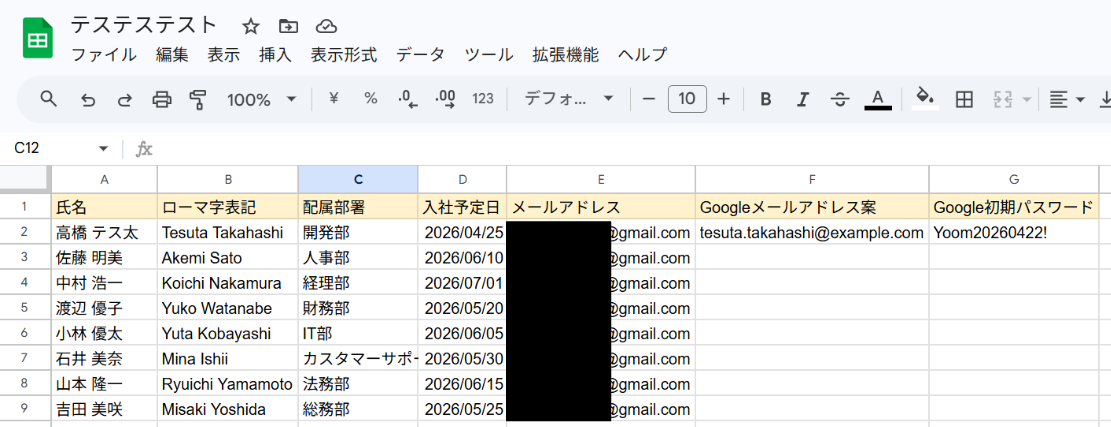Open the 表示 menu
This screenshot has height=427, width=1111.
[224, 55]
